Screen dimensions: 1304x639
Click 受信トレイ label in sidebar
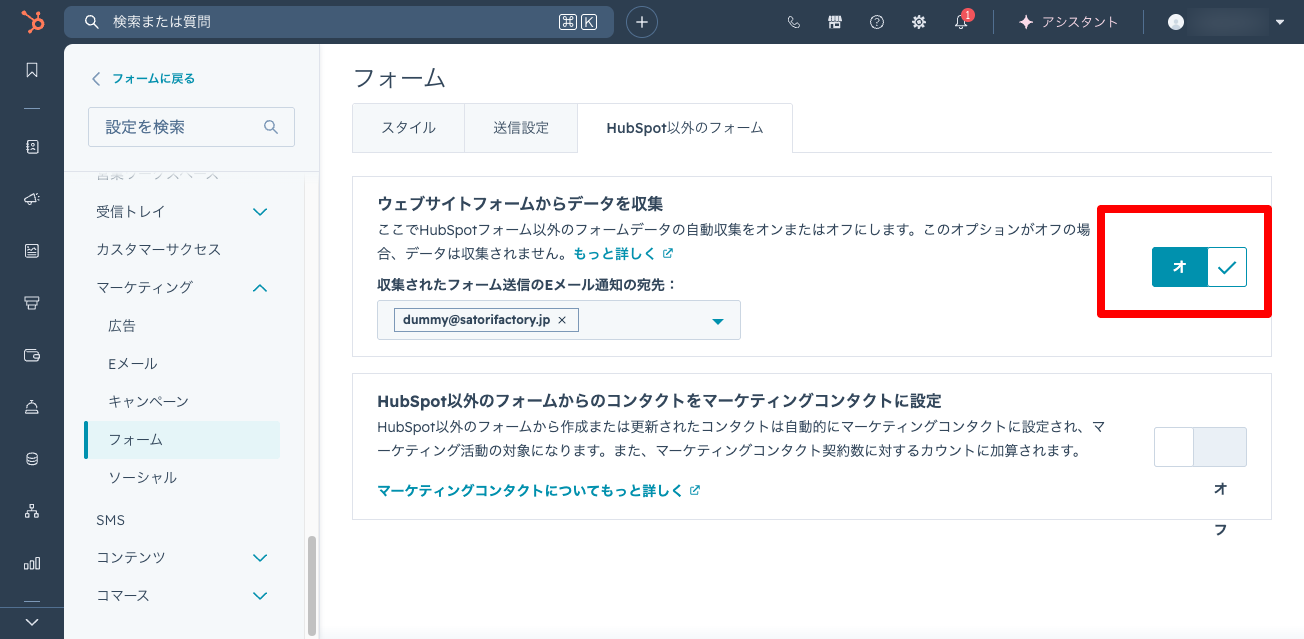(131, 212)
